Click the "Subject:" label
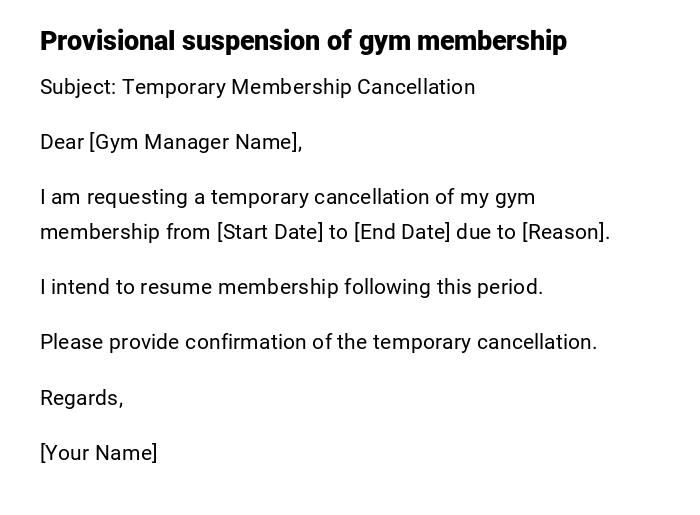The width and height of the screenshot is (700, 515). coord(78,87)
